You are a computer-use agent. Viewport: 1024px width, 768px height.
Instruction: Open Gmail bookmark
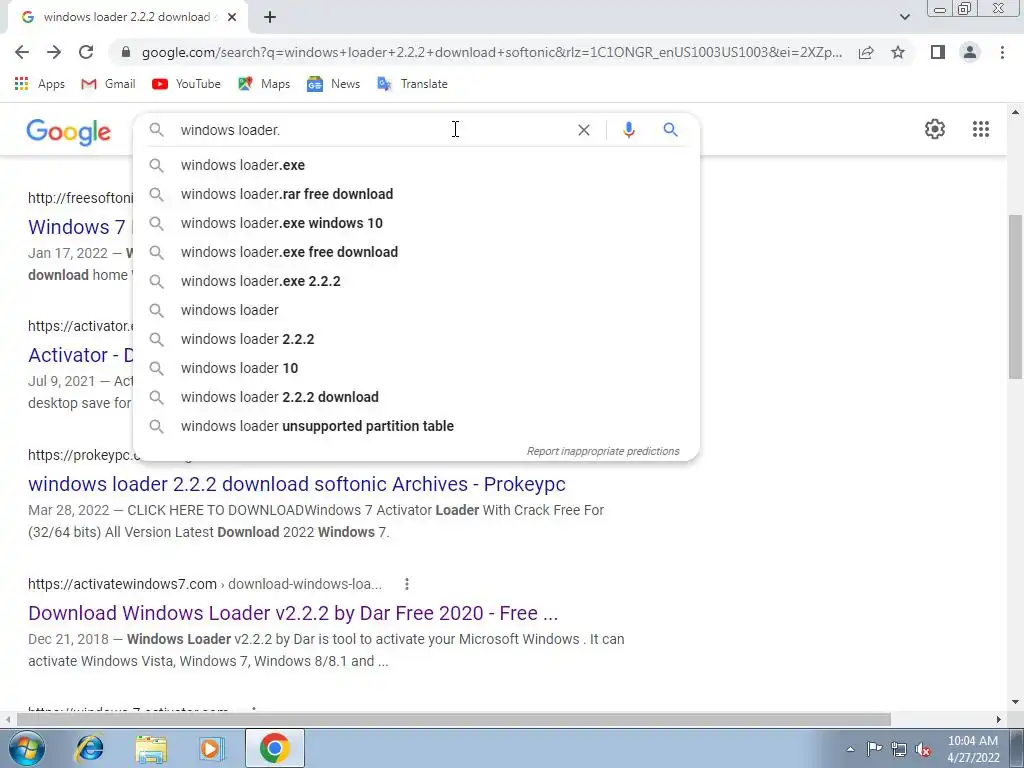tap(108, 84)
